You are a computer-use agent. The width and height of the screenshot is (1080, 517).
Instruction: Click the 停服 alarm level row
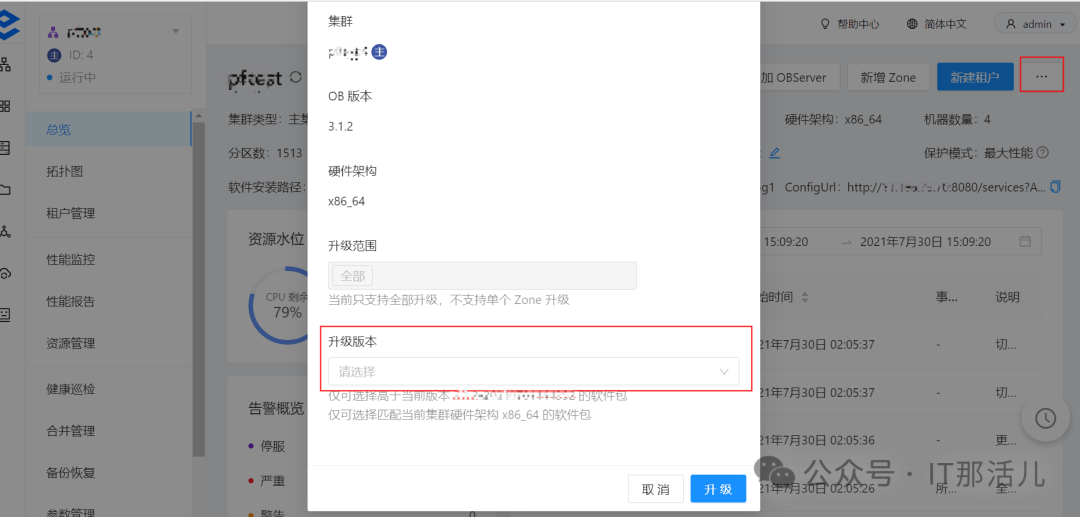[267, 446]
